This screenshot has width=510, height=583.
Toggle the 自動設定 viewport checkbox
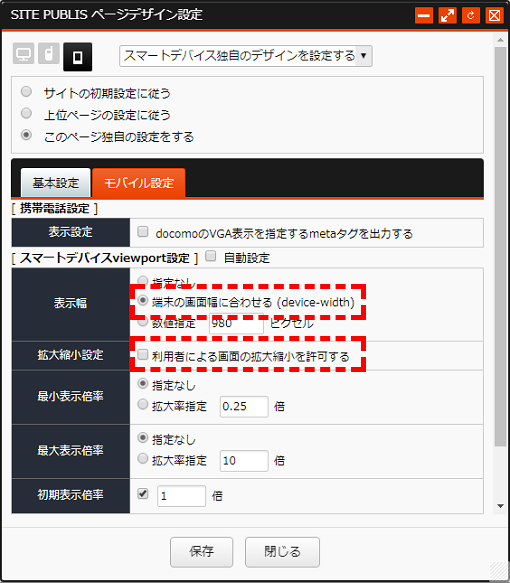point(211,256)
